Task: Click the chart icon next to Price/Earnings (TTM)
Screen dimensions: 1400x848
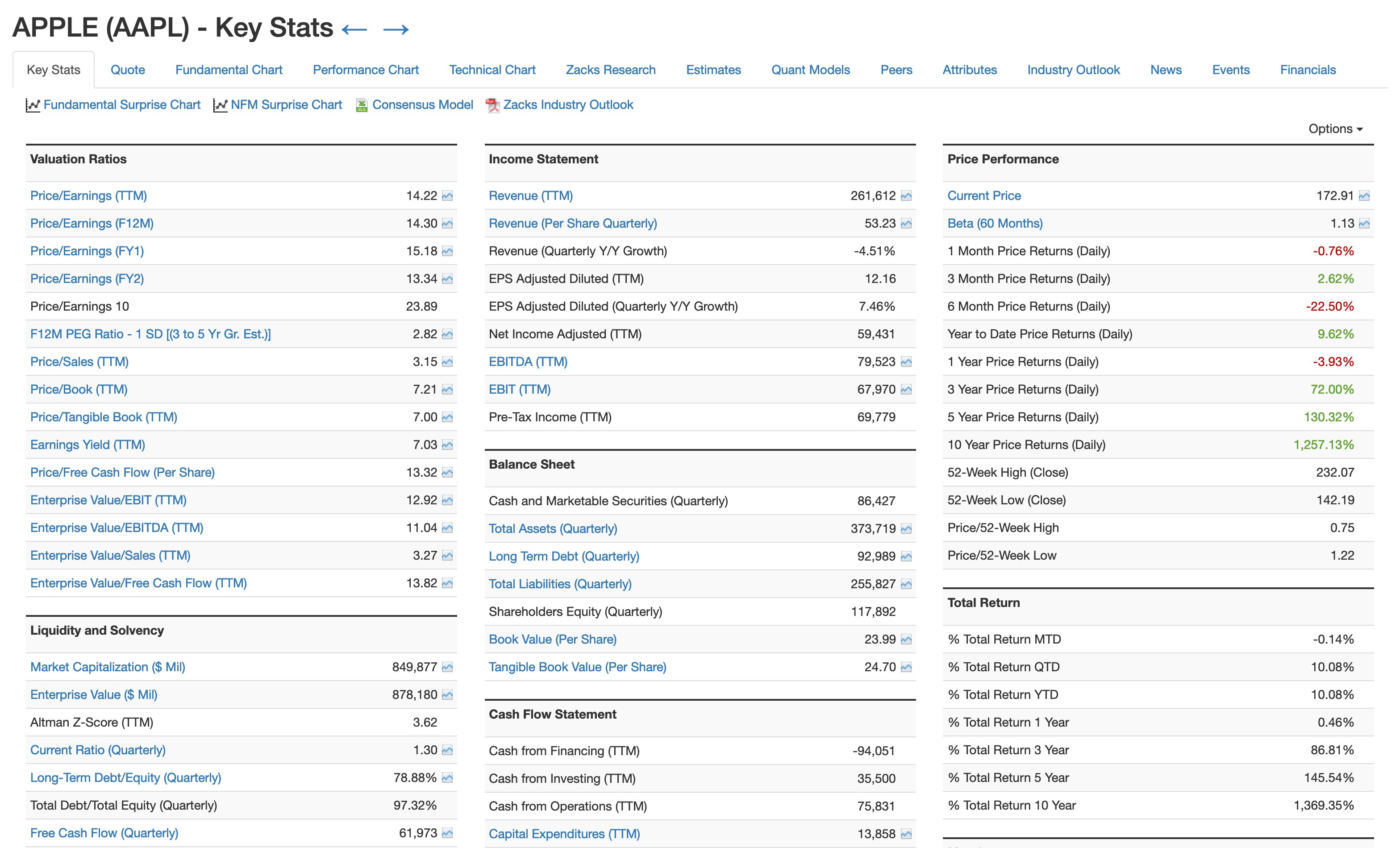Action: pyautogui.click(x=447, y=196)
